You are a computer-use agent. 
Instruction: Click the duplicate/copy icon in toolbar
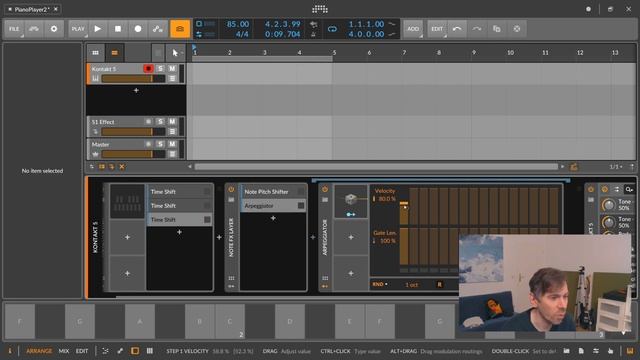[x=497, y=29]
